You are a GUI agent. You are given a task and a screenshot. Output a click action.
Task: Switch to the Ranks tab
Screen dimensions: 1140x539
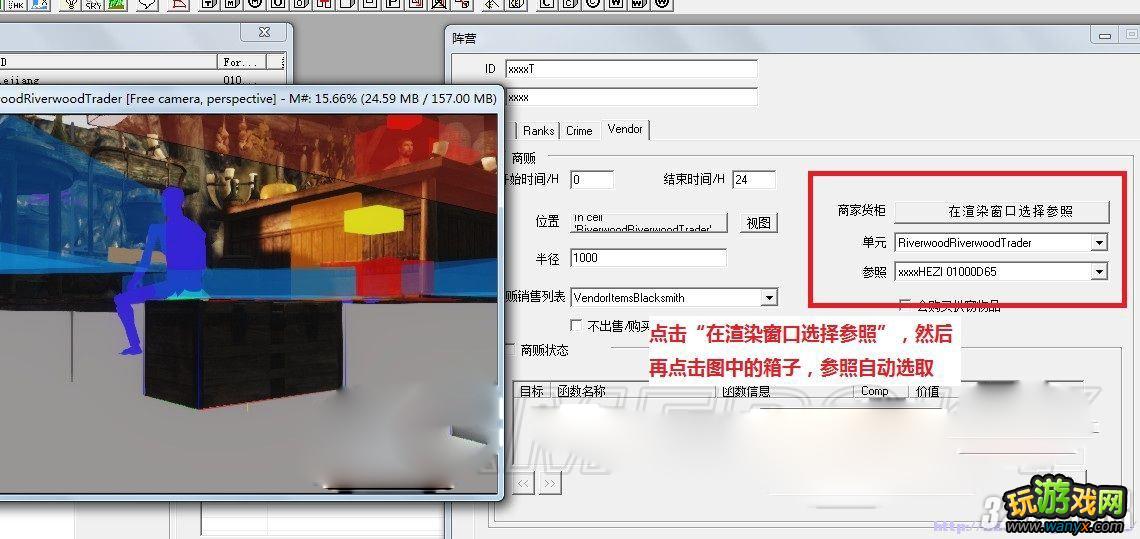click(x=538, y=131)
